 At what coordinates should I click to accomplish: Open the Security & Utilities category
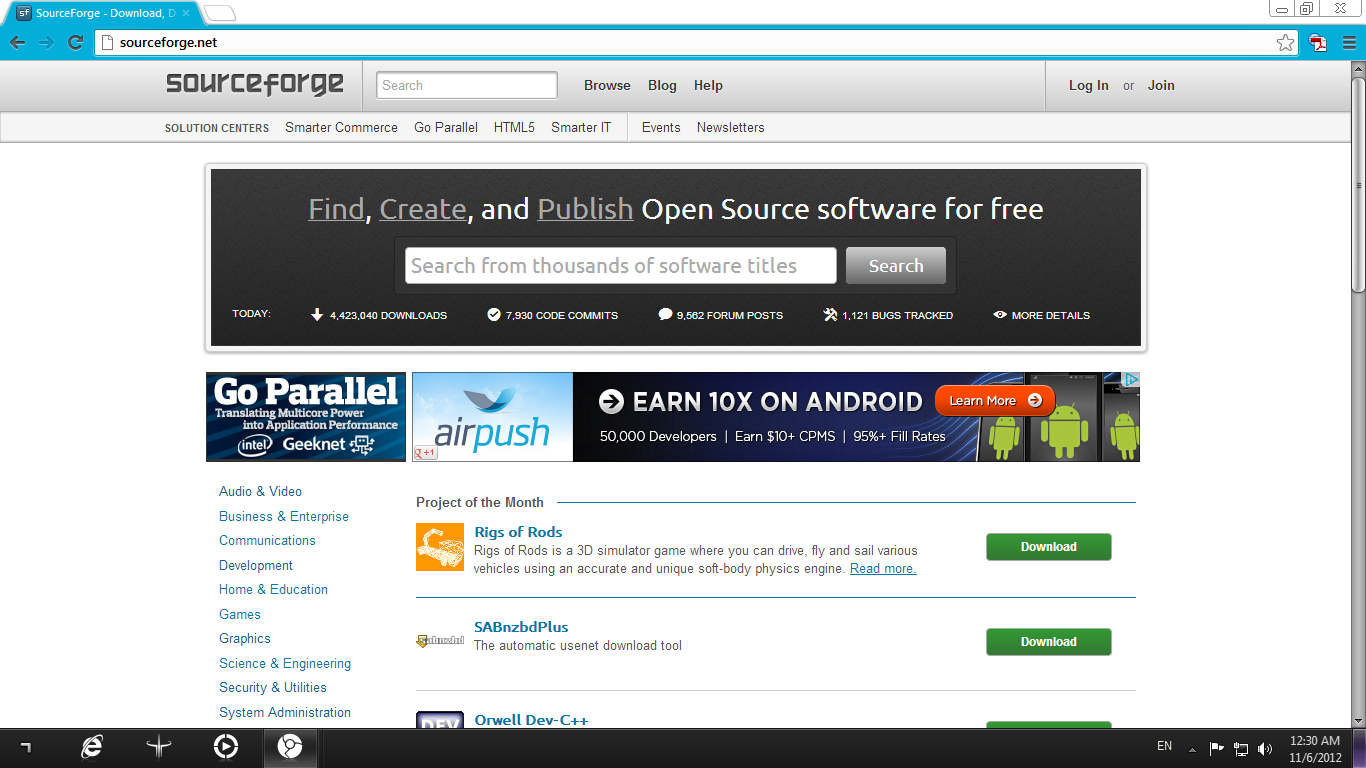pyautogui.click(x=273, y=687)
